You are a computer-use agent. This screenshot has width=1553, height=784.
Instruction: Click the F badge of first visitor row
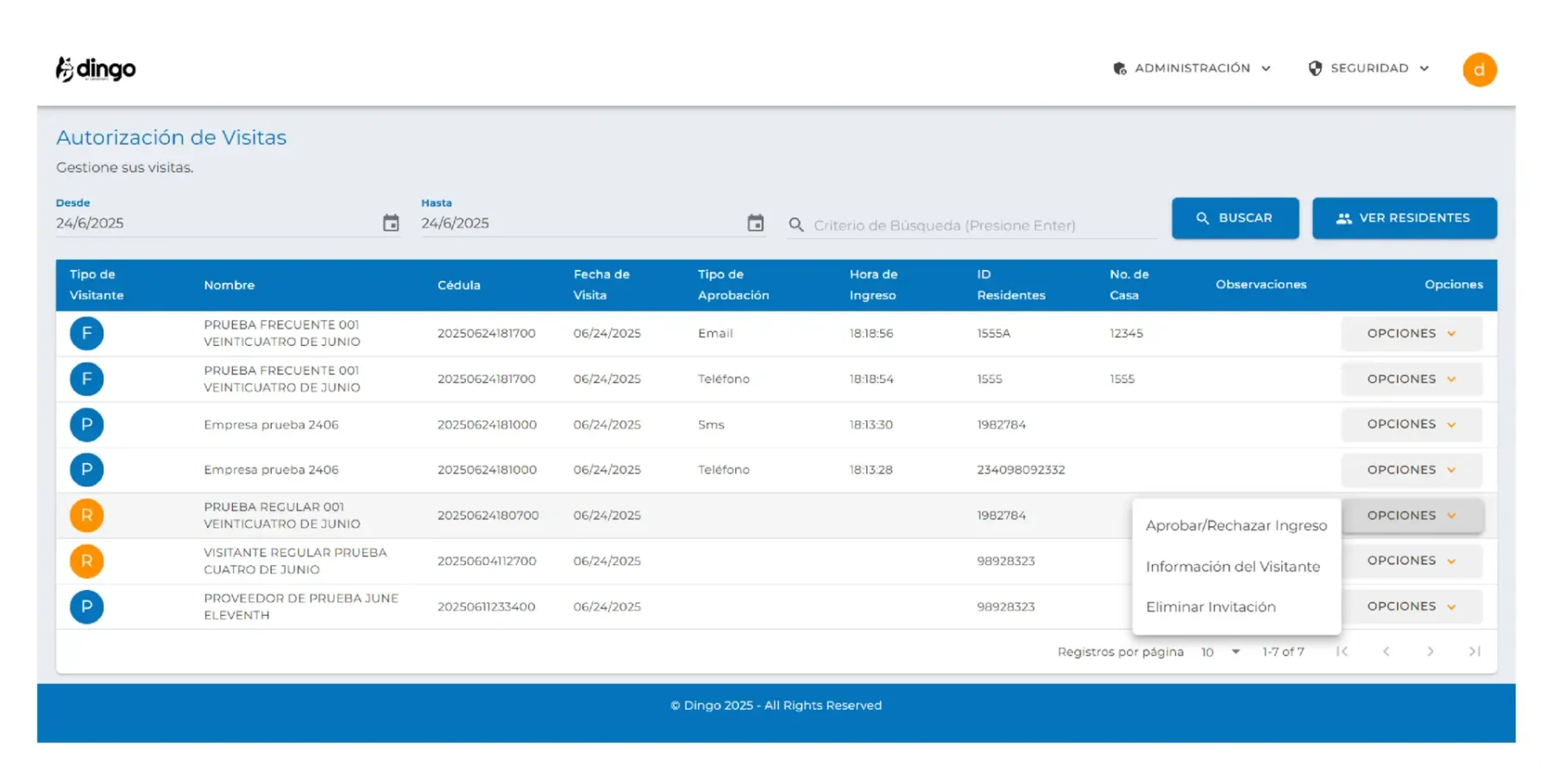87,334
